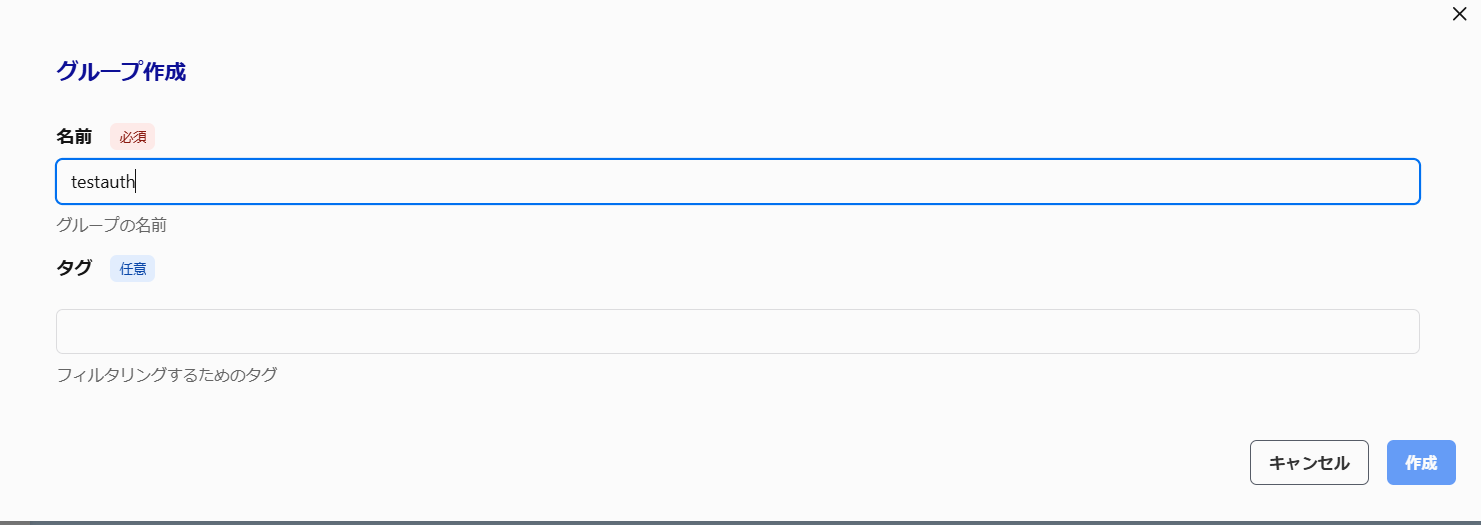The image size is (1481, 525).
Task: Place cursor at right end of 名前 field
Action: pos(1400,182)
